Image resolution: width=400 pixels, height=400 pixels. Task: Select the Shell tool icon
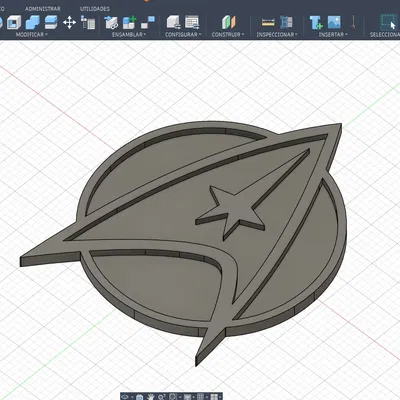pos(14,23)
